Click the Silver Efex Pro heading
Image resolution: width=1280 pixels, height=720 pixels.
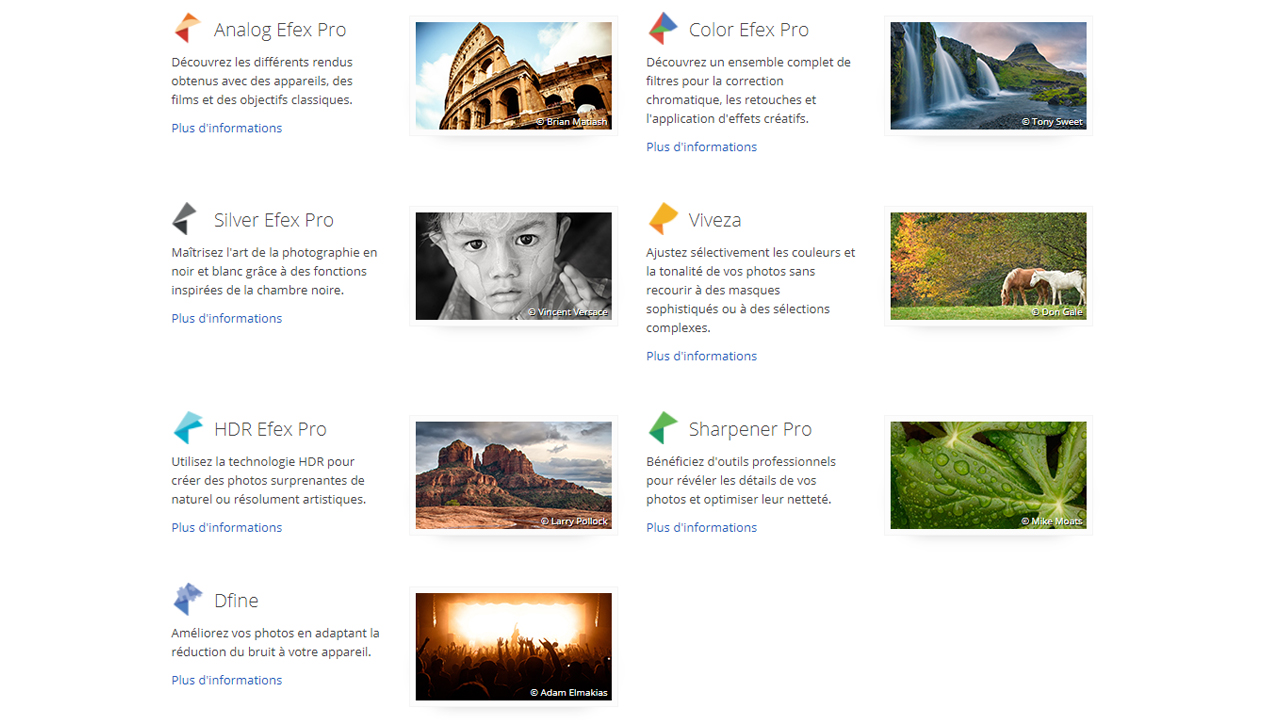point(274,219)
